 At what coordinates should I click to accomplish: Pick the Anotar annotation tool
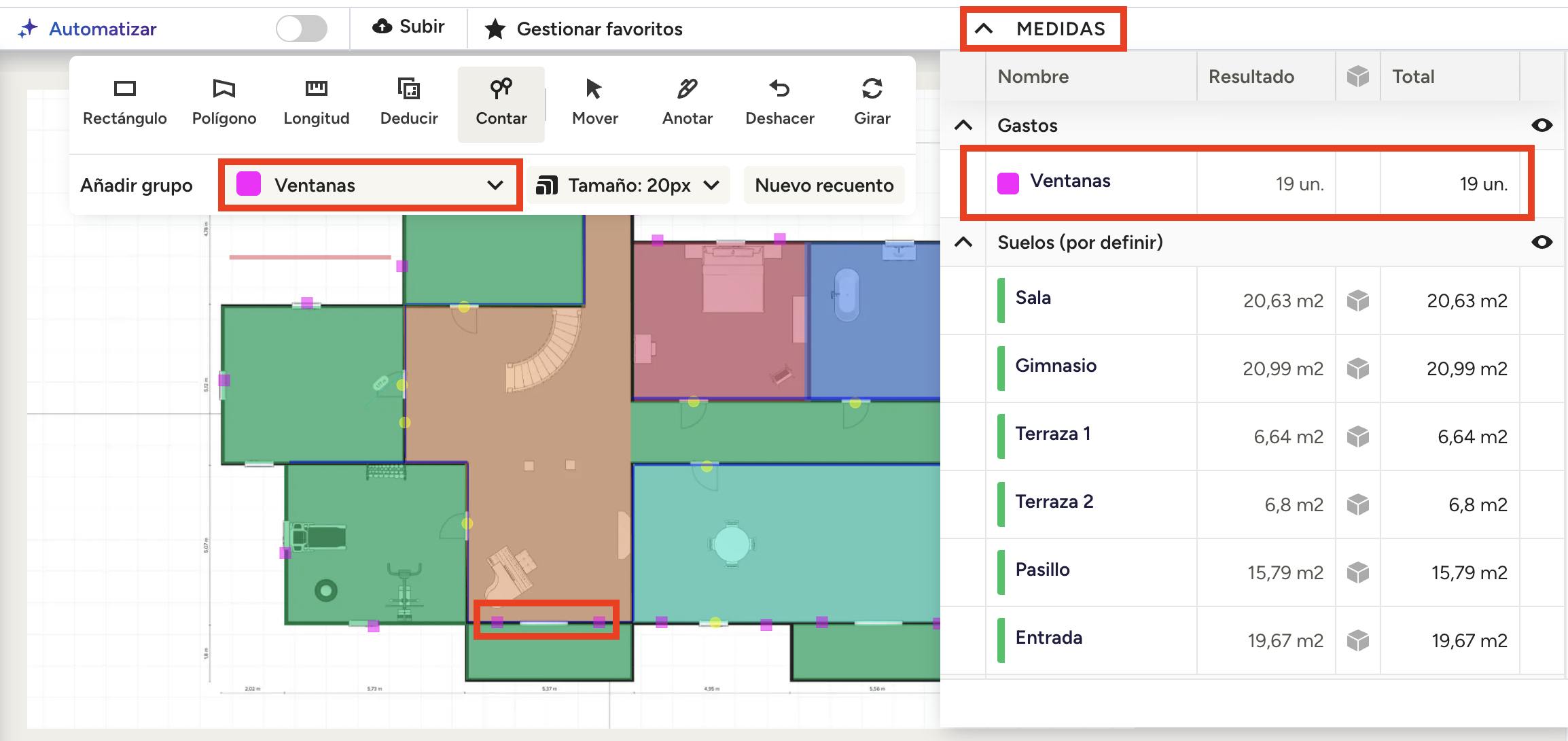(x=687, y=102)
